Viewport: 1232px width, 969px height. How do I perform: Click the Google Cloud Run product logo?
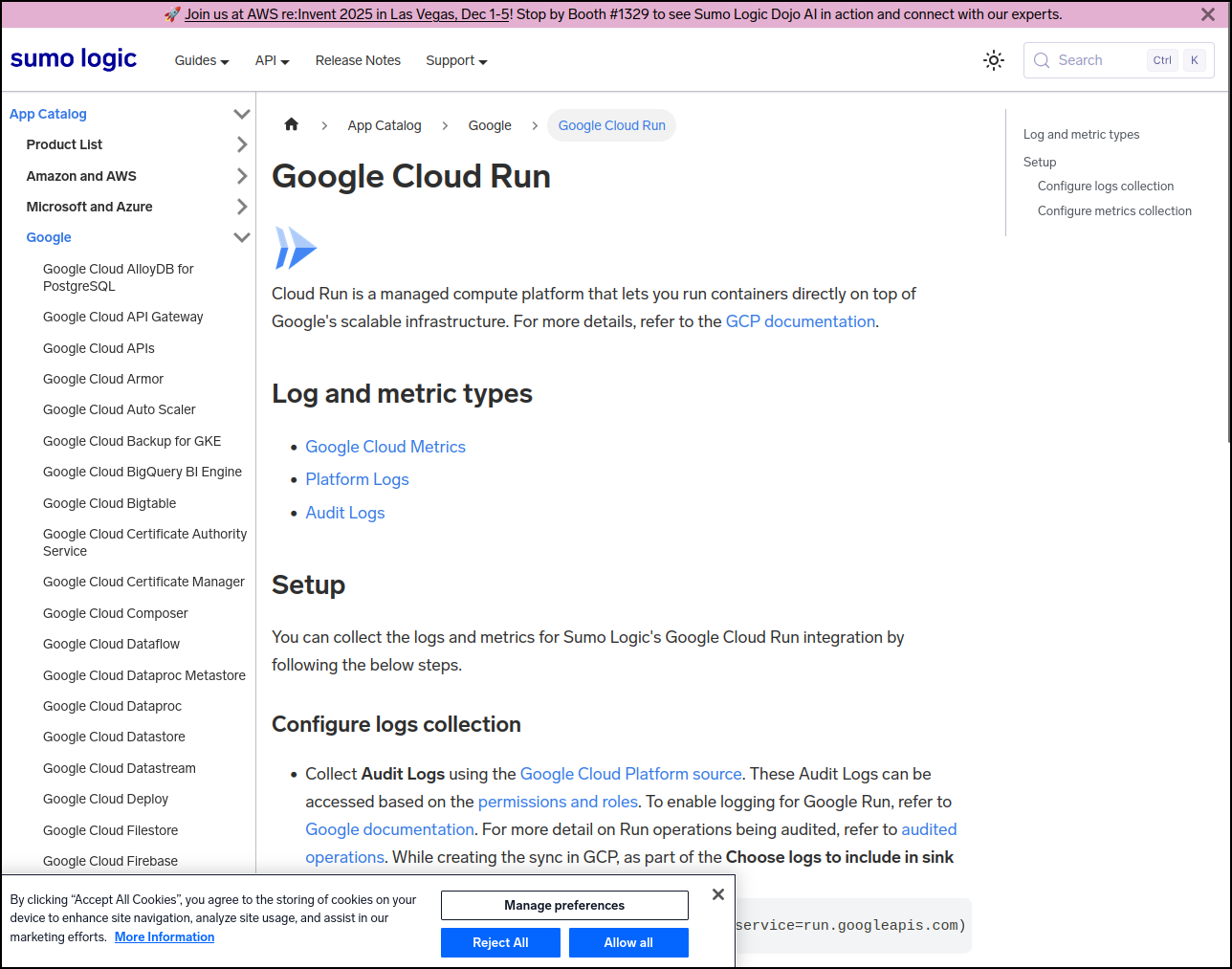click(x=295, y=248)
